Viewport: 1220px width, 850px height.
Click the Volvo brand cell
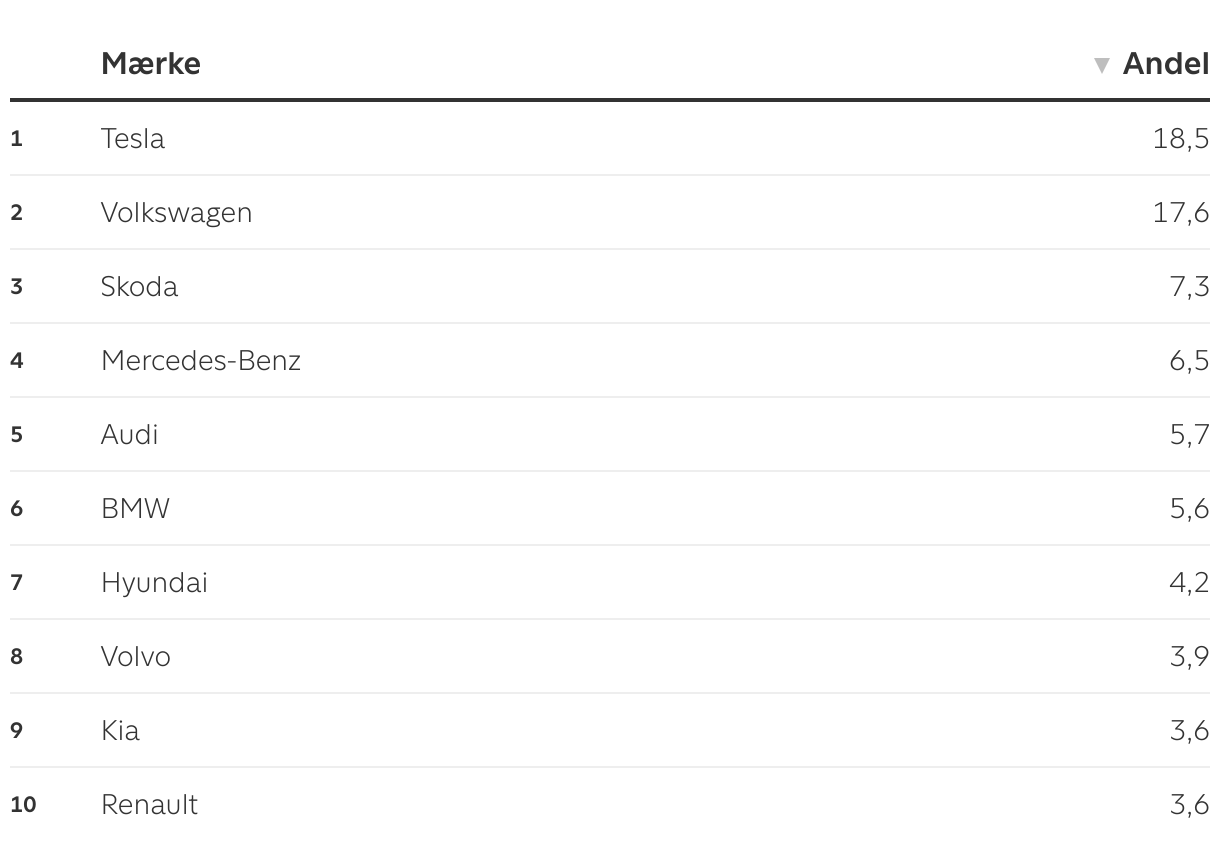pyautogui.click(x=135, y=657)
